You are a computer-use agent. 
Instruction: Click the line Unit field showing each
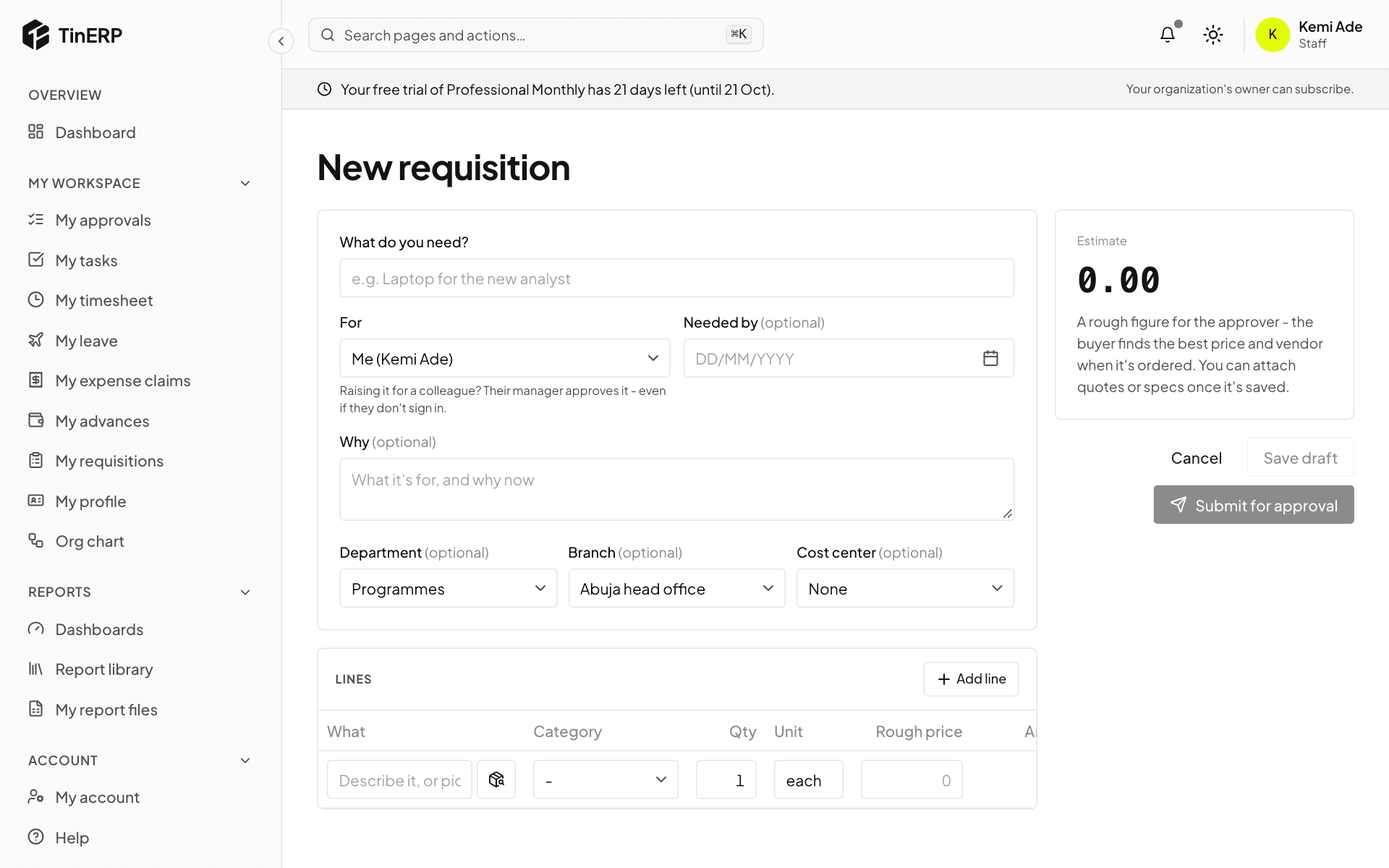(x=808, y=780)
